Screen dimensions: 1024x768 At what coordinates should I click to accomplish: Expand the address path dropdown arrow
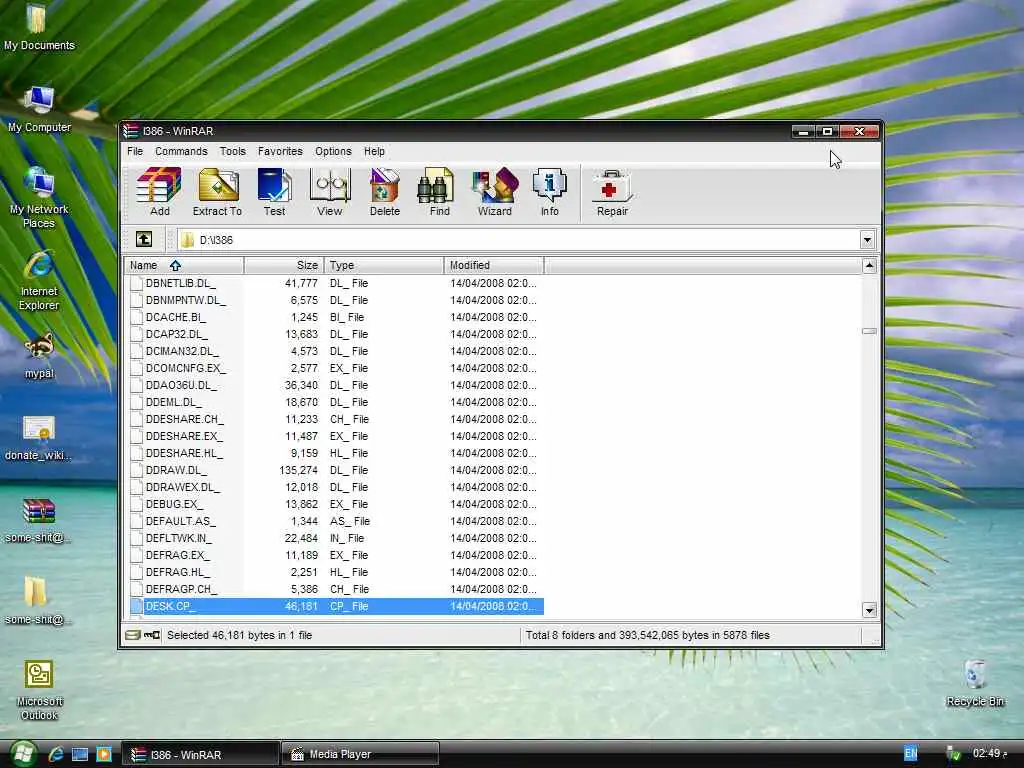coord(867,240)
